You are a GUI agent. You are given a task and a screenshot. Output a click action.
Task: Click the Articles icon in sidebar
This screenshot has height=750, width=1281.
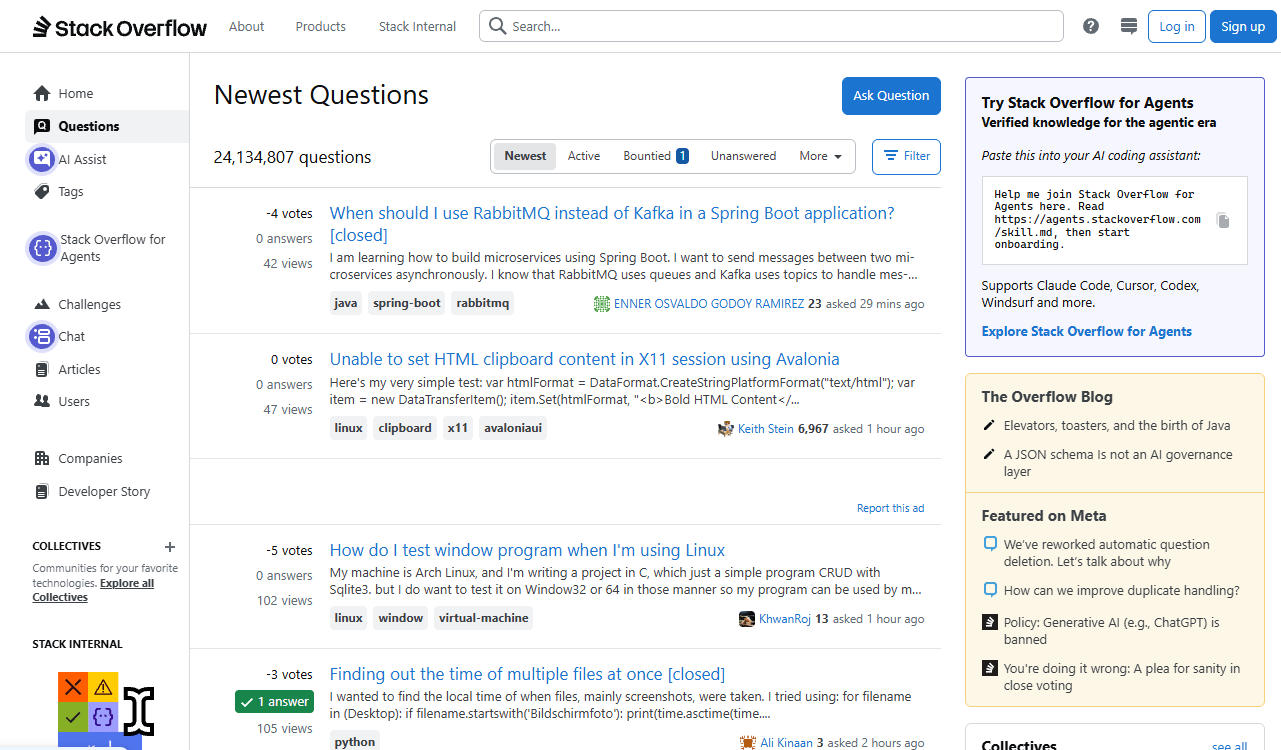coord(42,370)
